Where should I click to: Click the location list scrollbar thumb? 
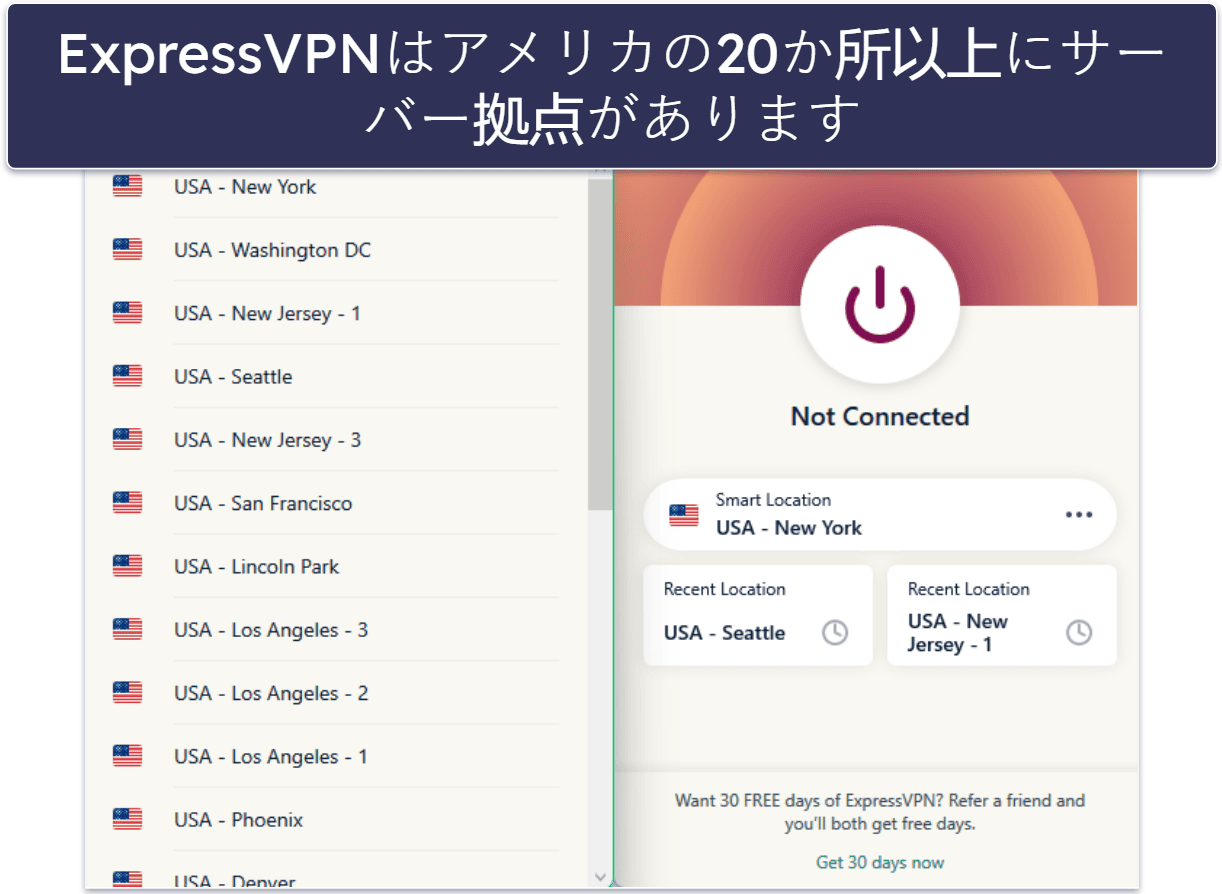600,343
